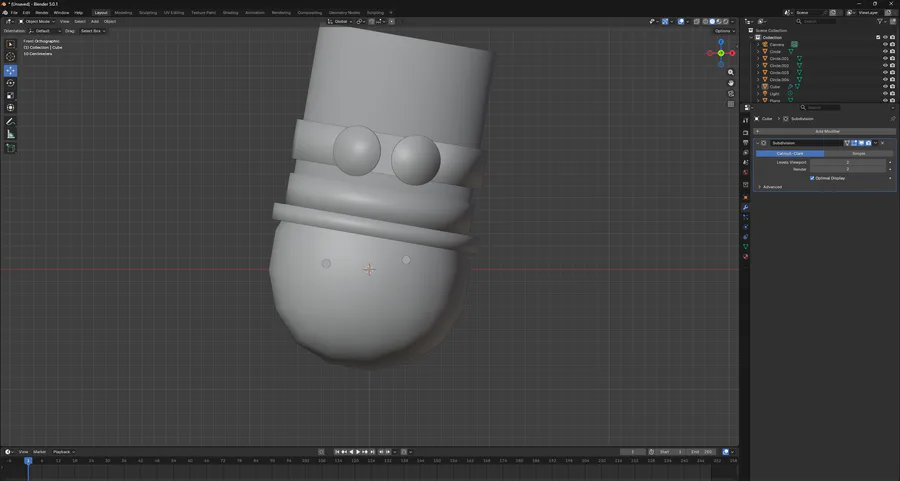
Task: Open the Output properties tab
Action: tap(746, 142)
